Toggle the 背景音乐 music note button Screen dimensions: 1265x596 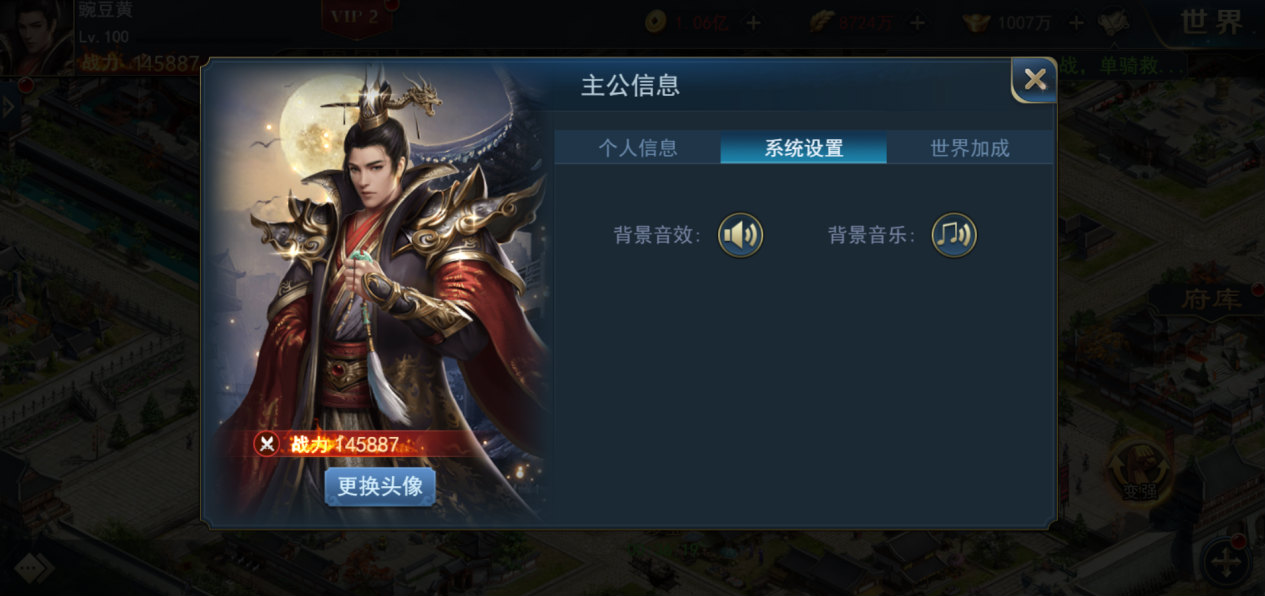tap(954, 236)
